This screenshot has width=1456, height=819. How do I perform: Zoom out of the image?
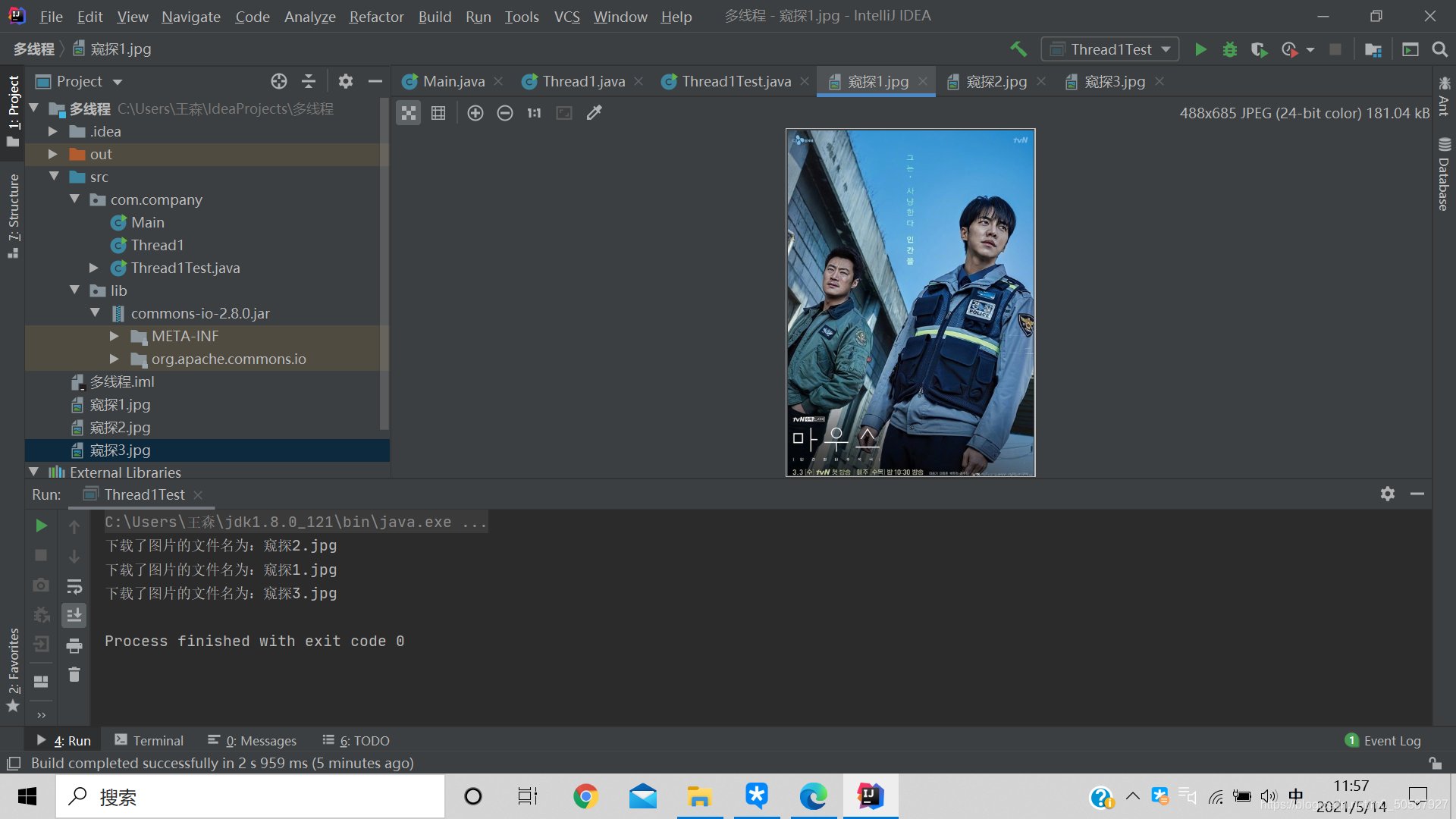pyautogui.click(x=505, y=113)
